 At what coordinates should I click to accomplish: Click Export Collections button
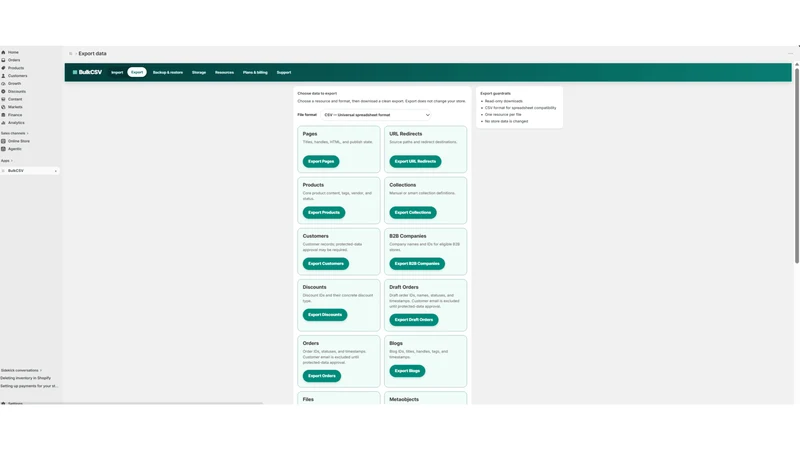(x=413, y=212)
